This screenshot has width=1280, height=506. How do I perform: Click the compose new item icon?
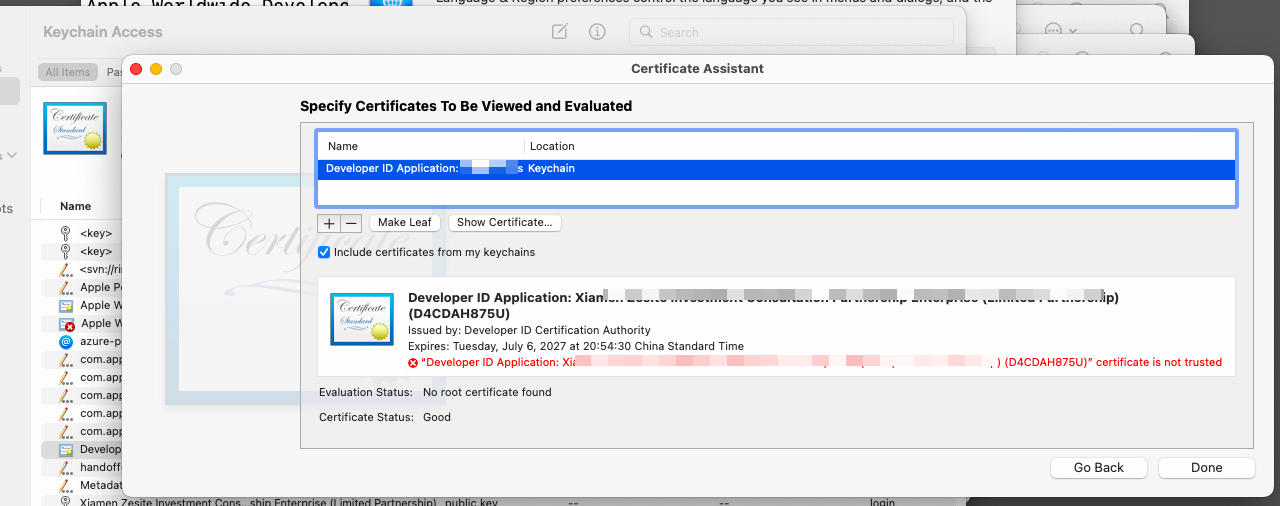pyautogui.click(x=560, y=32)
